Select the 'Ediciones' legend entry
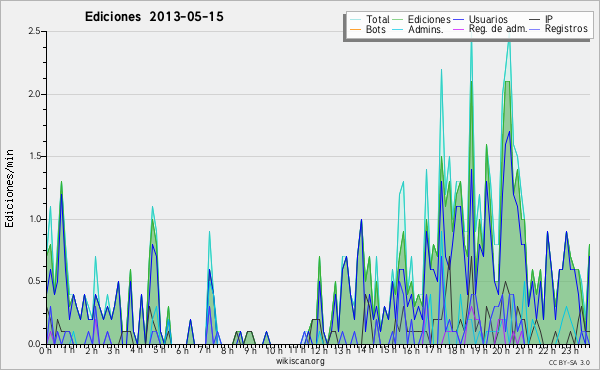600x370 pixels. pyautogui.click(x=429, y=19)
